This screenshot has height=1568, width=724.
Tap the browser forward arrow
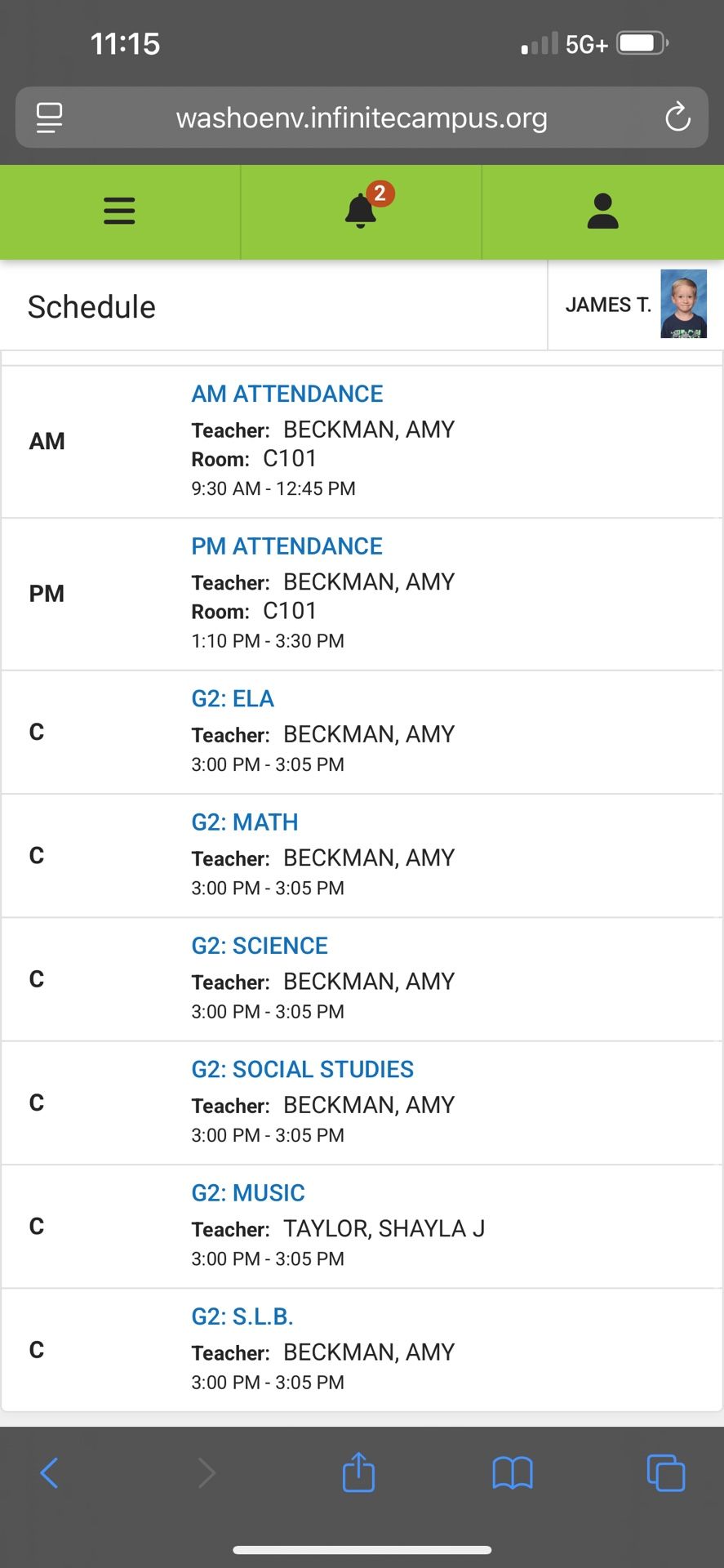[207, 1472]
